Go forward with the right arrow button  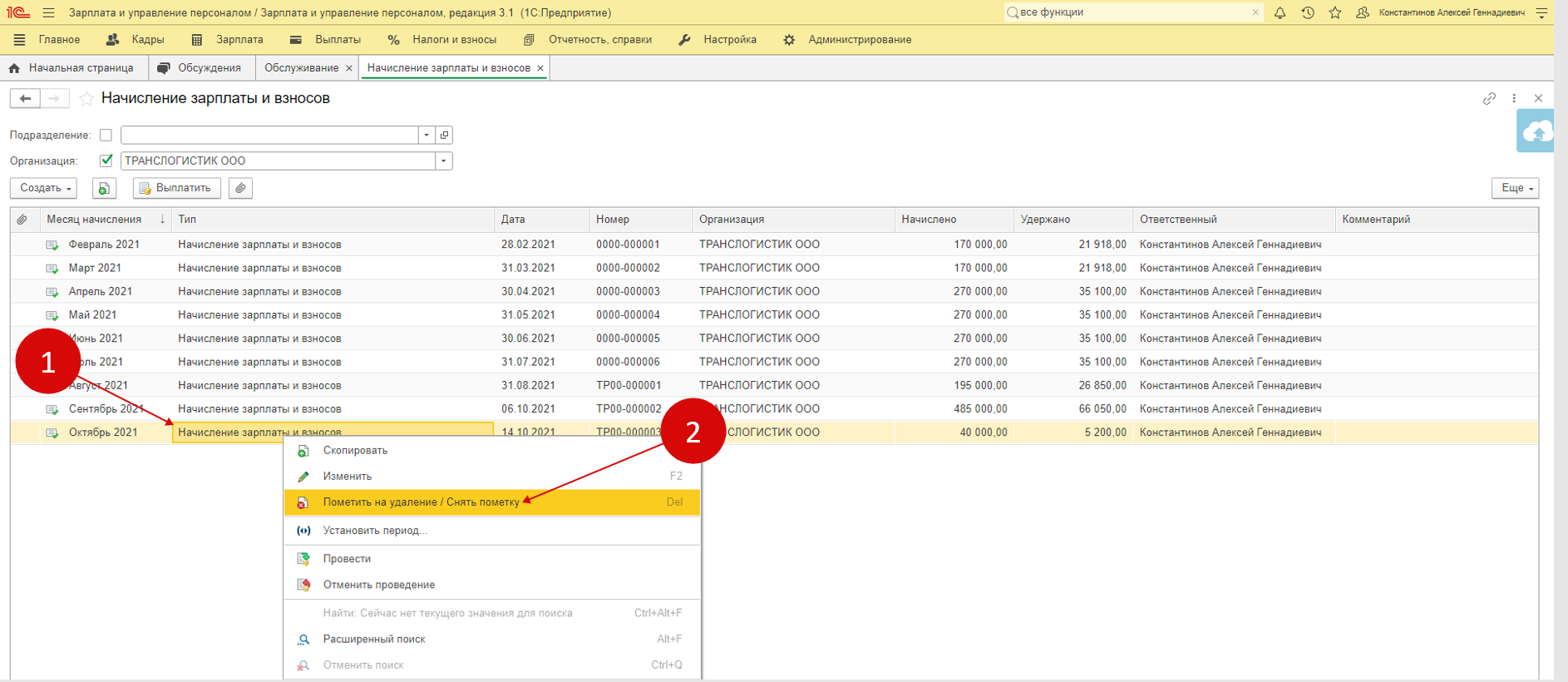(x=54, y=98)
